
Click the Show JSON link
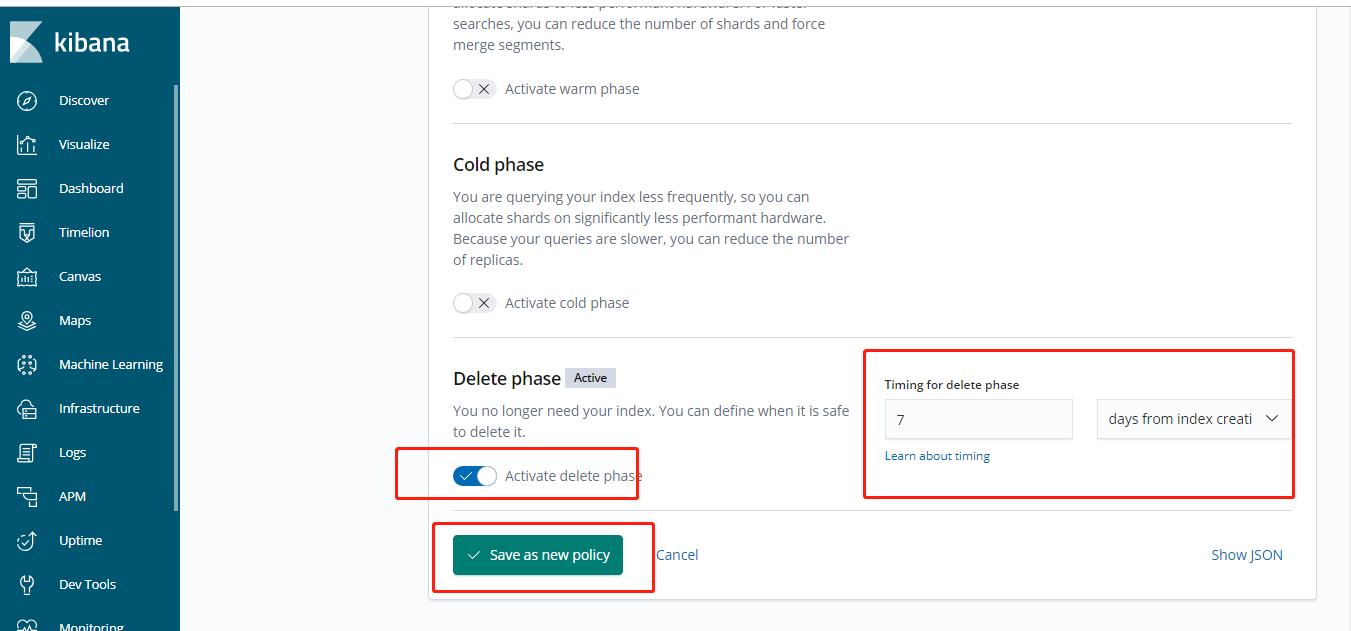click(x=1246, y=555)
